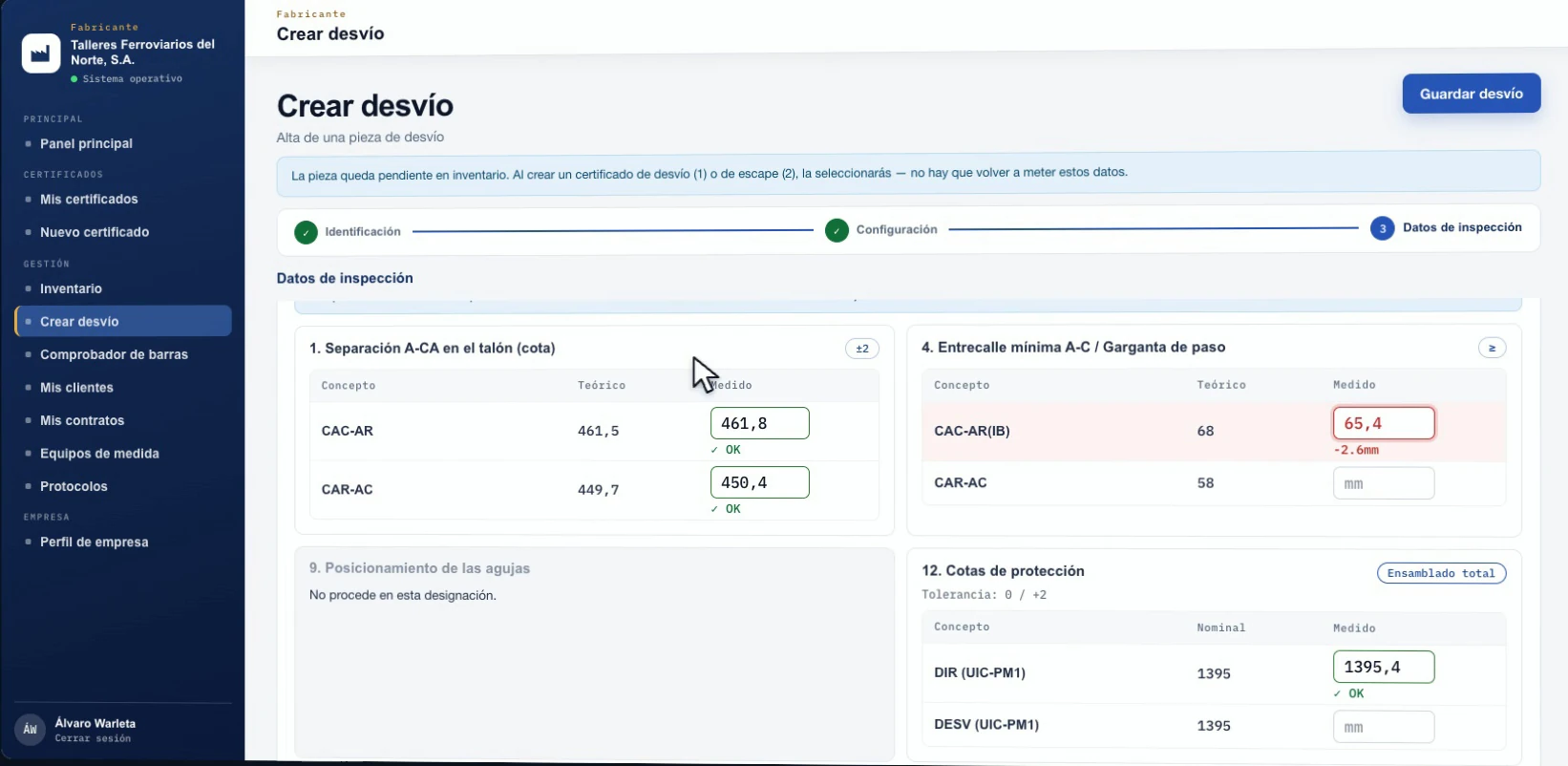
Task: Open Perfil de empresa
Action: [x=94, y=542]
